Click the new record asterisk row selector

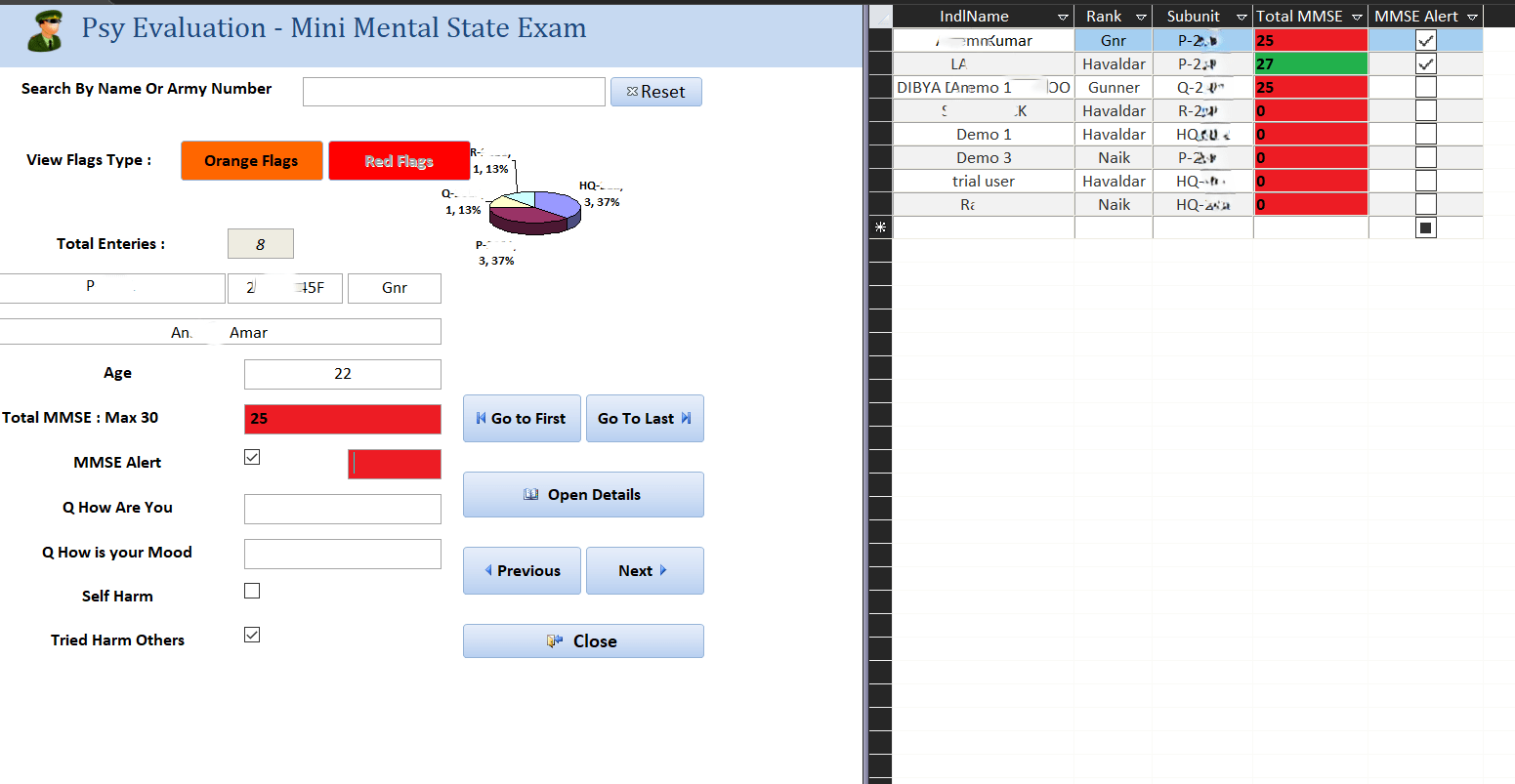coord(880,227)
